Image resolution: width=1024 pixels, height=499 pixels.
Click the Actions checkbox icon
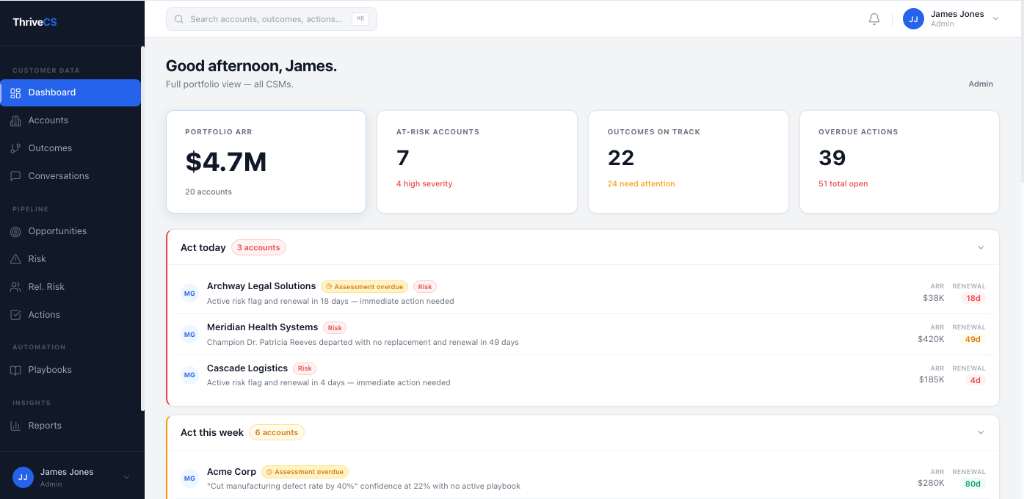click(x=16, y=315)
